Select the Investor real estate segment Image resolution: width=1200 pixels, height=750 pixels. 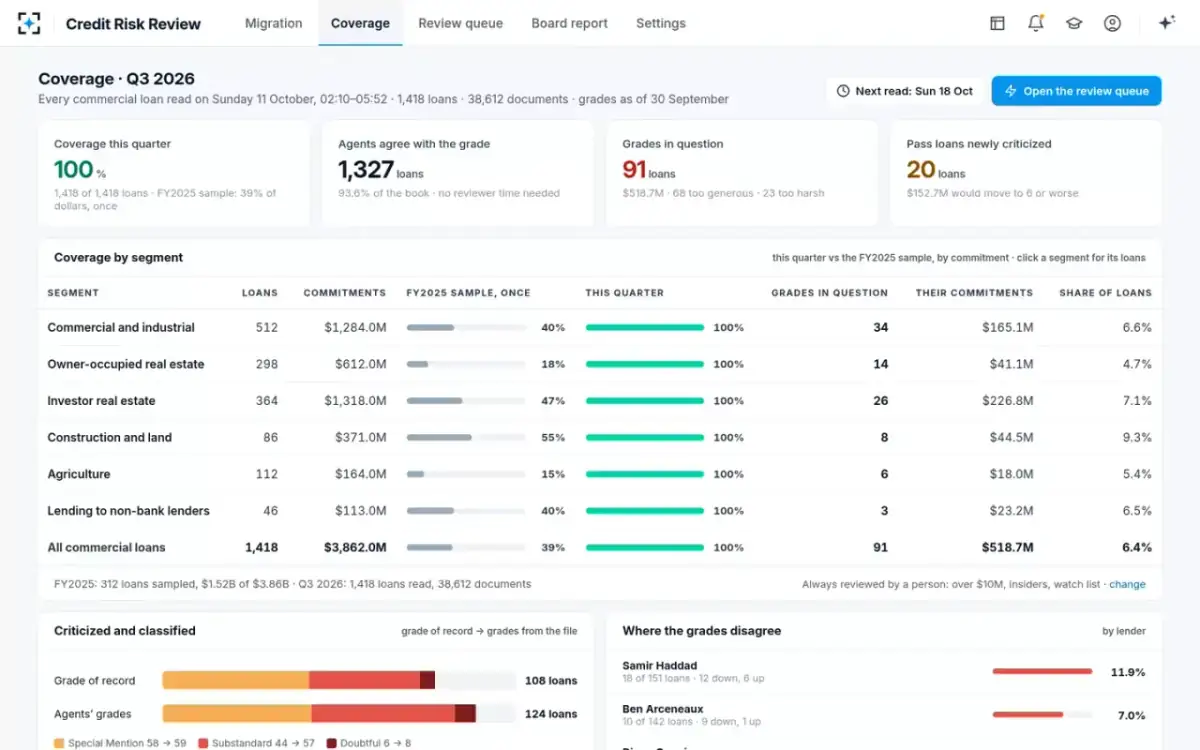[x=600, y=401]
